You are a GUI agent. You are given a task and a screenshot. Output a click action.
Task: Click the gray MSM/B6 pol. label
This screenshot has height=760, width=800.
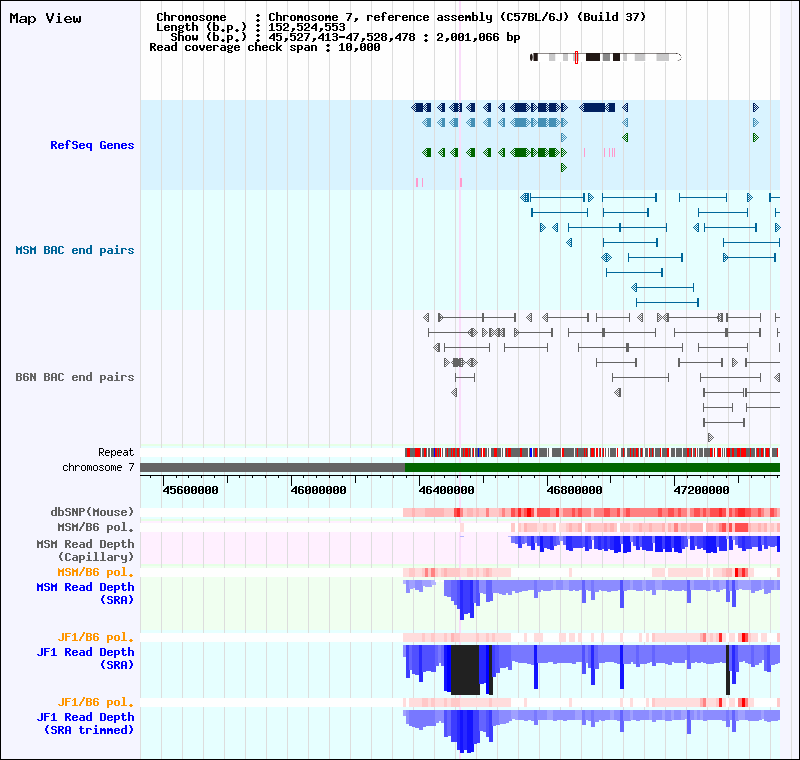(95, 527)
